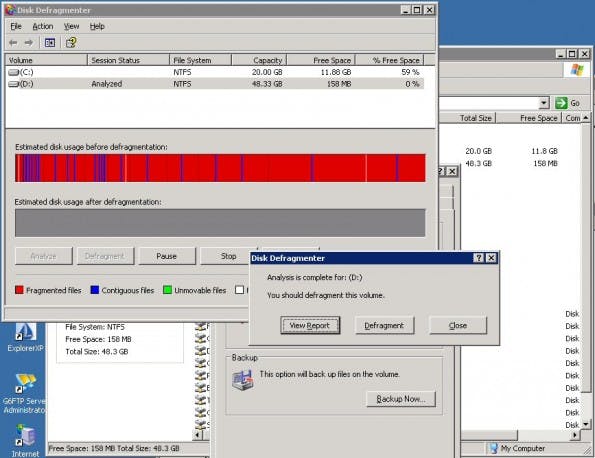The width and height of the screenshot is (595, 458).
Task: Click the Forward arrow toolbar icon
Action: [28, 42]
